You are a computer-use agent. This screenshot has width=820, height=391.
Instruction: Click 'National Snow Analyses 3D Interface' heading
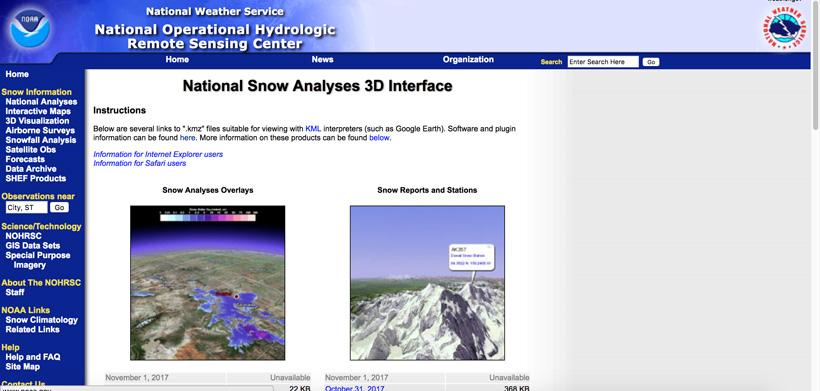pos(317,86)
